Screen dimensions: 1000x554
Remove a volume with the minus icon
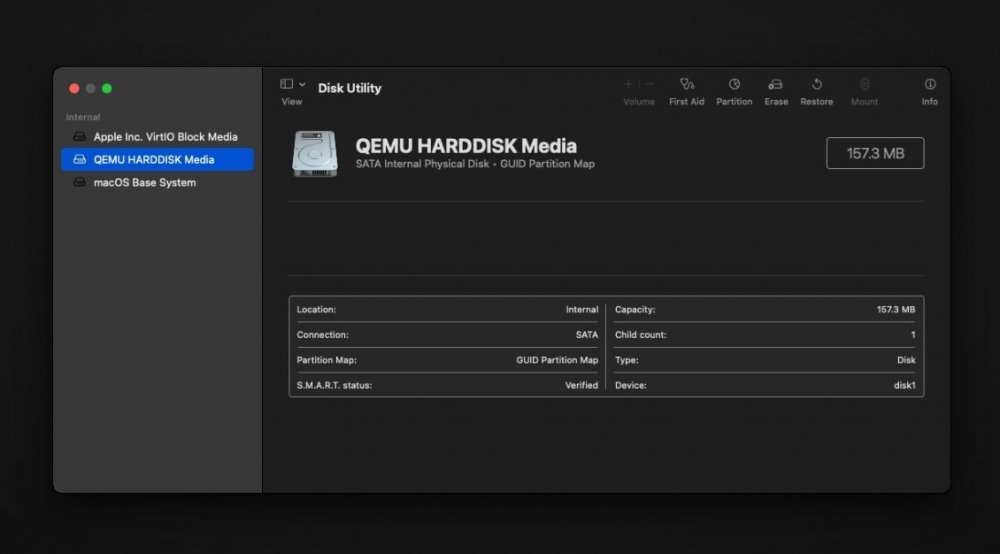coord(650,84)
